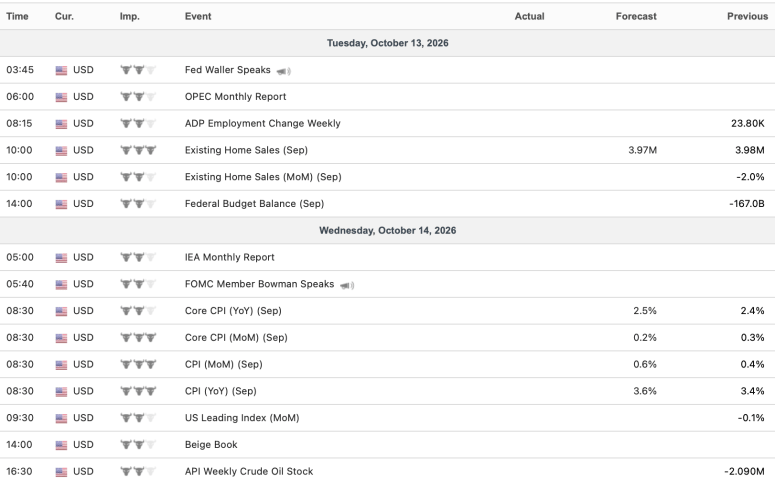Click importance bulls for US Leading Index (MoM)
The width and height of the screenshot is (775, 479).
click(x=138, y=418)
